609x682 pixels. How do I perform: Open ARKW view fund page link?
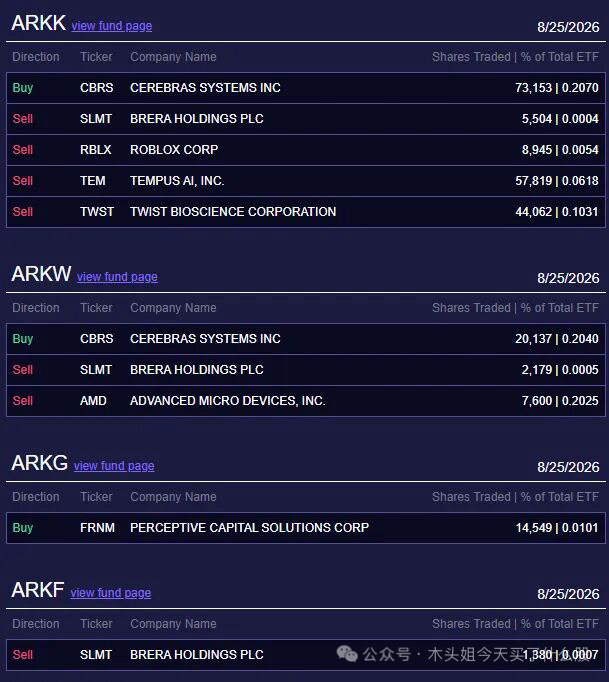(x=117, y=277)
